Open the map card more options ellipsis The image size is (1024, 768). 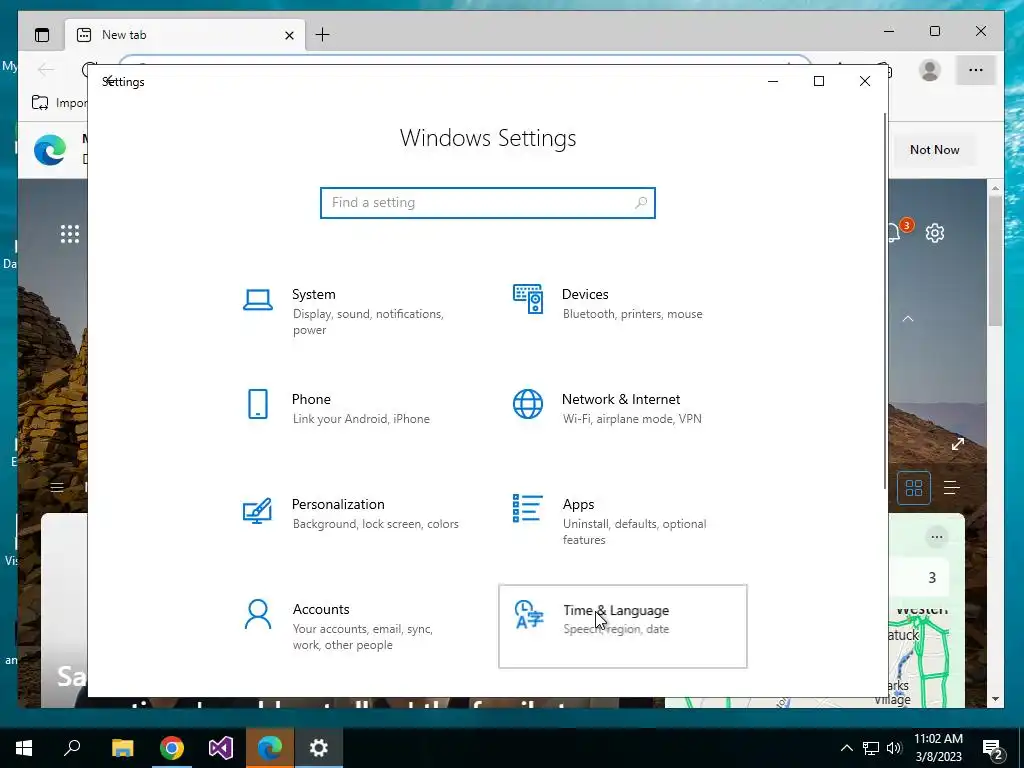pos(936,537)
